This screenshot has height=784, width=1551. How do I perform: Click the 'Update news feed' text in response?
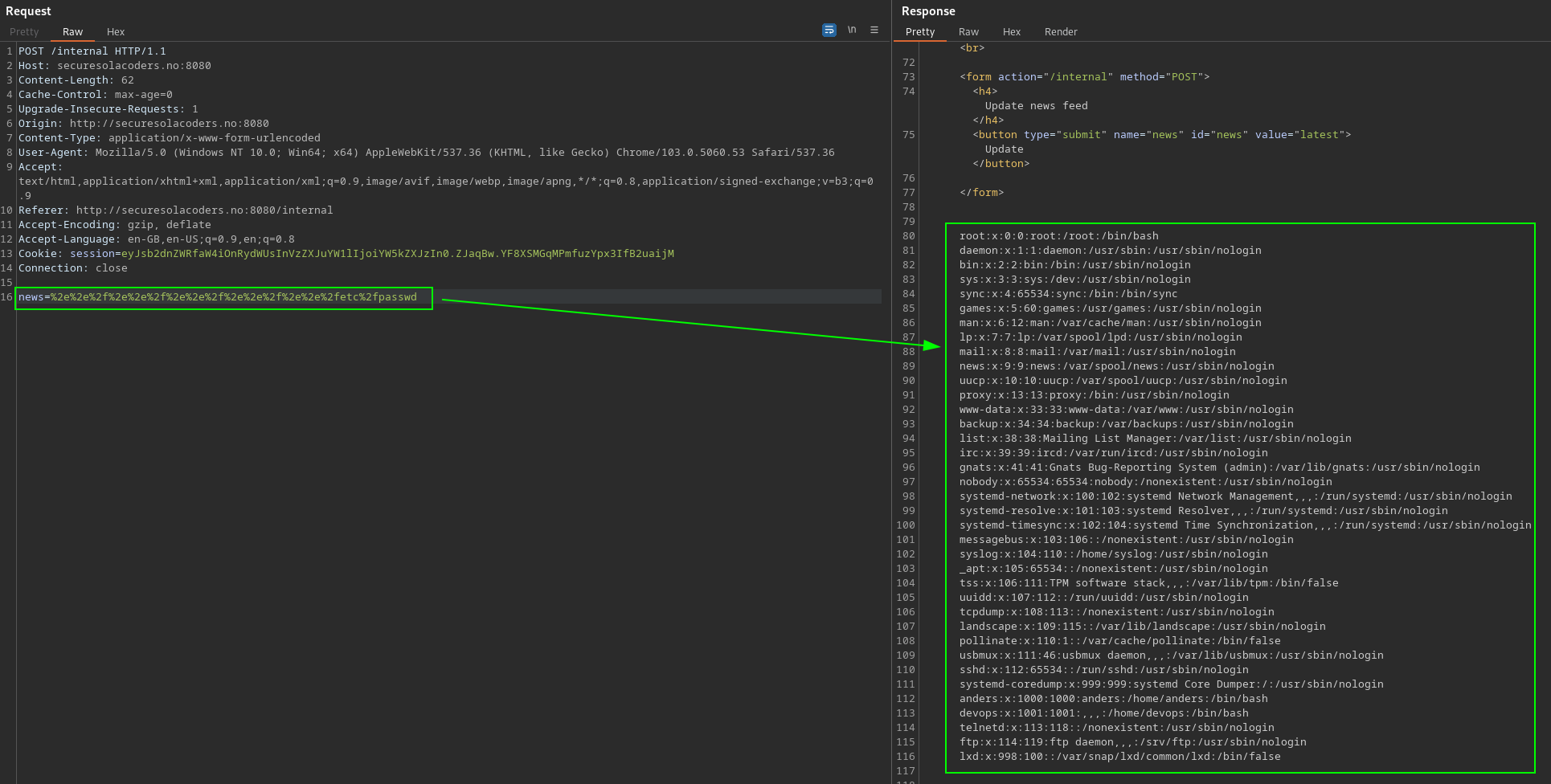[x=1037, y=106]
